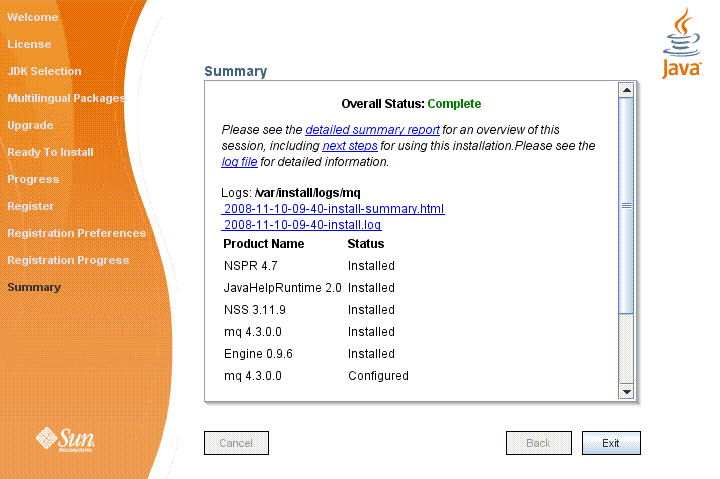
Task: Open 2008-11-10-09-40-install.log link
Action: pos(301,225)
